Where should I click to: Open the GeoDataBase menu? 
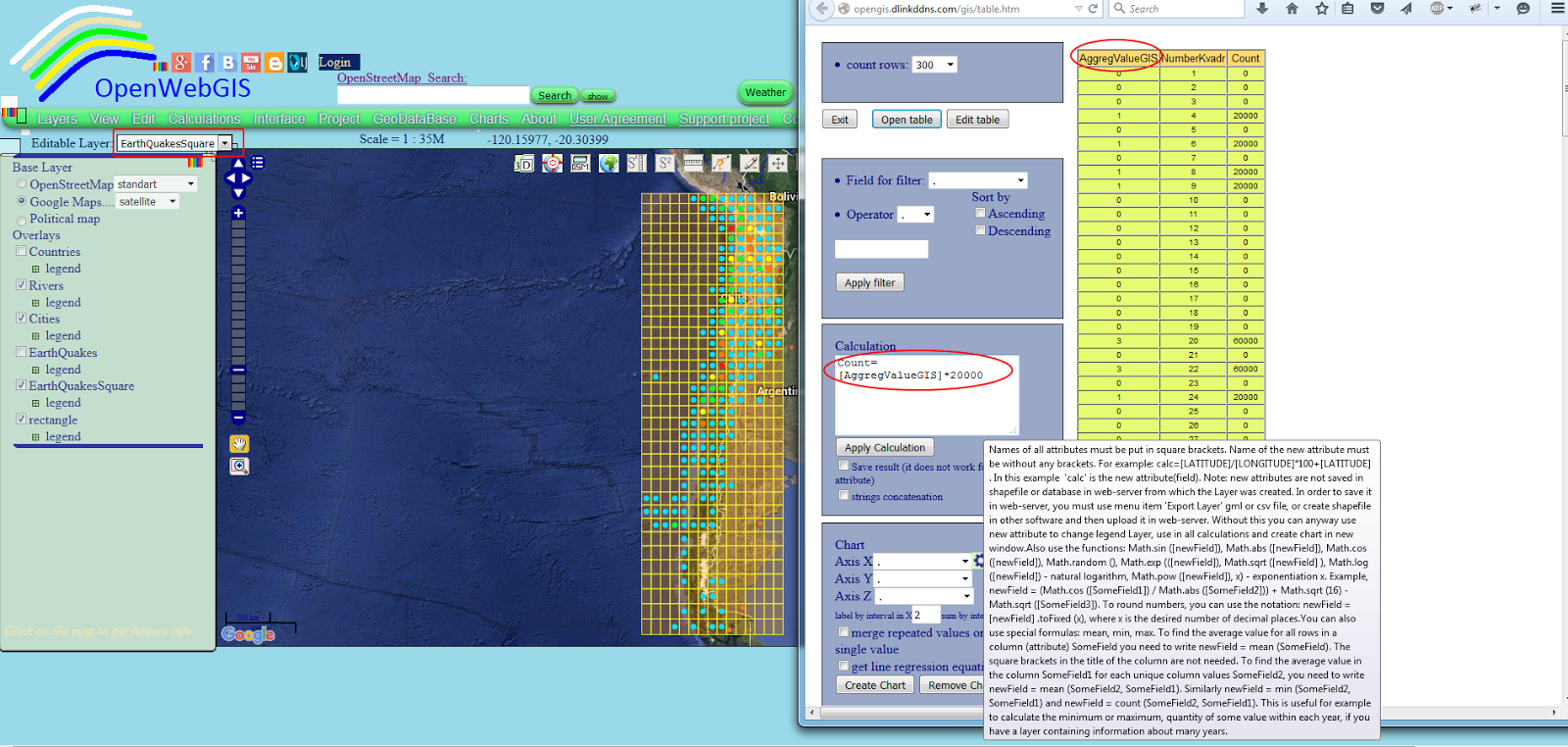(x=415, y=119)
